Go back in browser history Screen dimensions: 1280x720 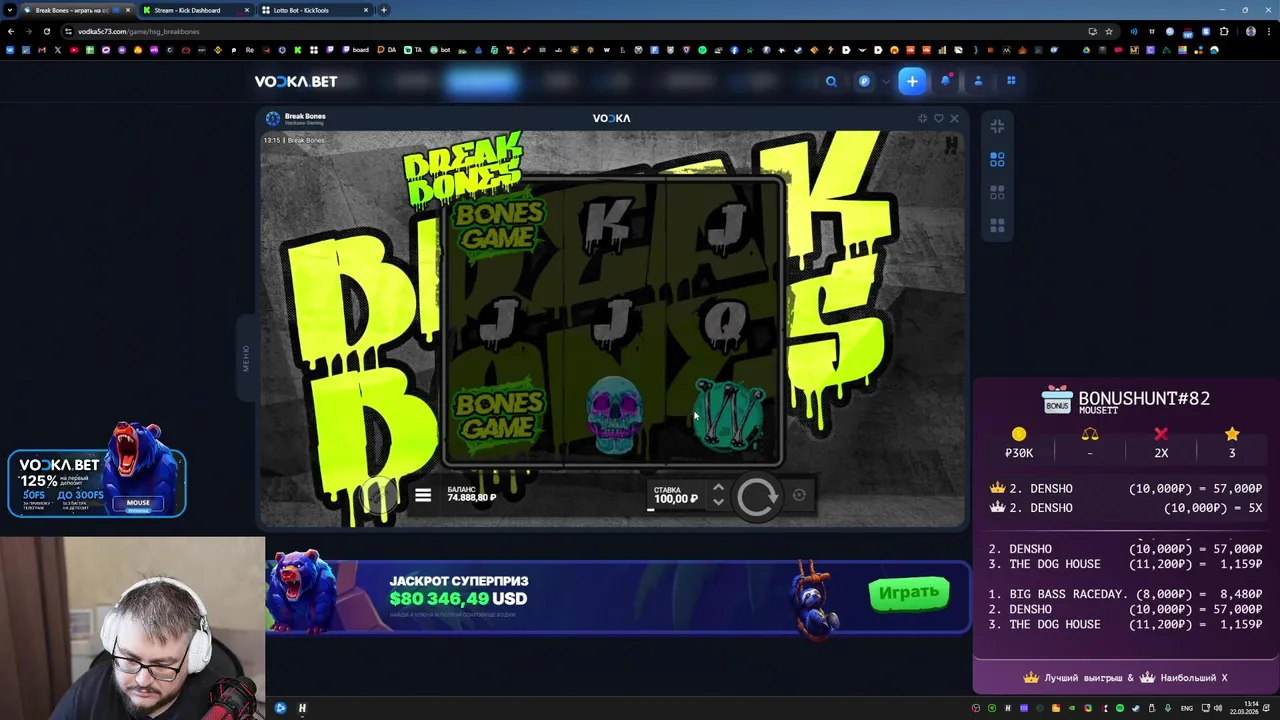(11, 31)
